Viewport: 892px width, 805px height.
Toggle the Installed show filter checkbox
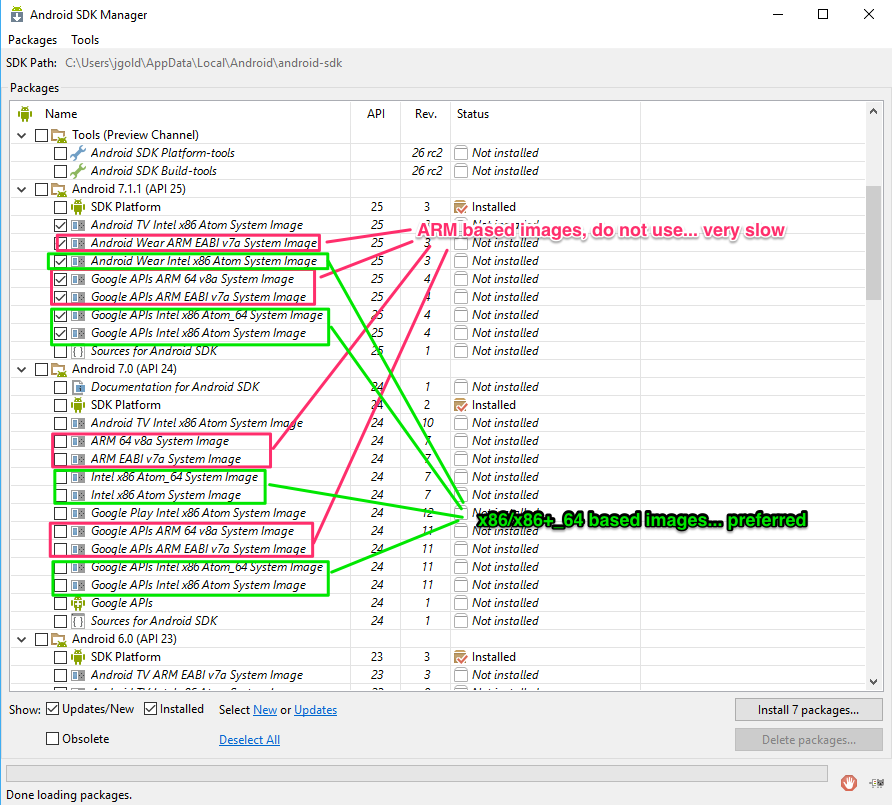pos(150,709)
